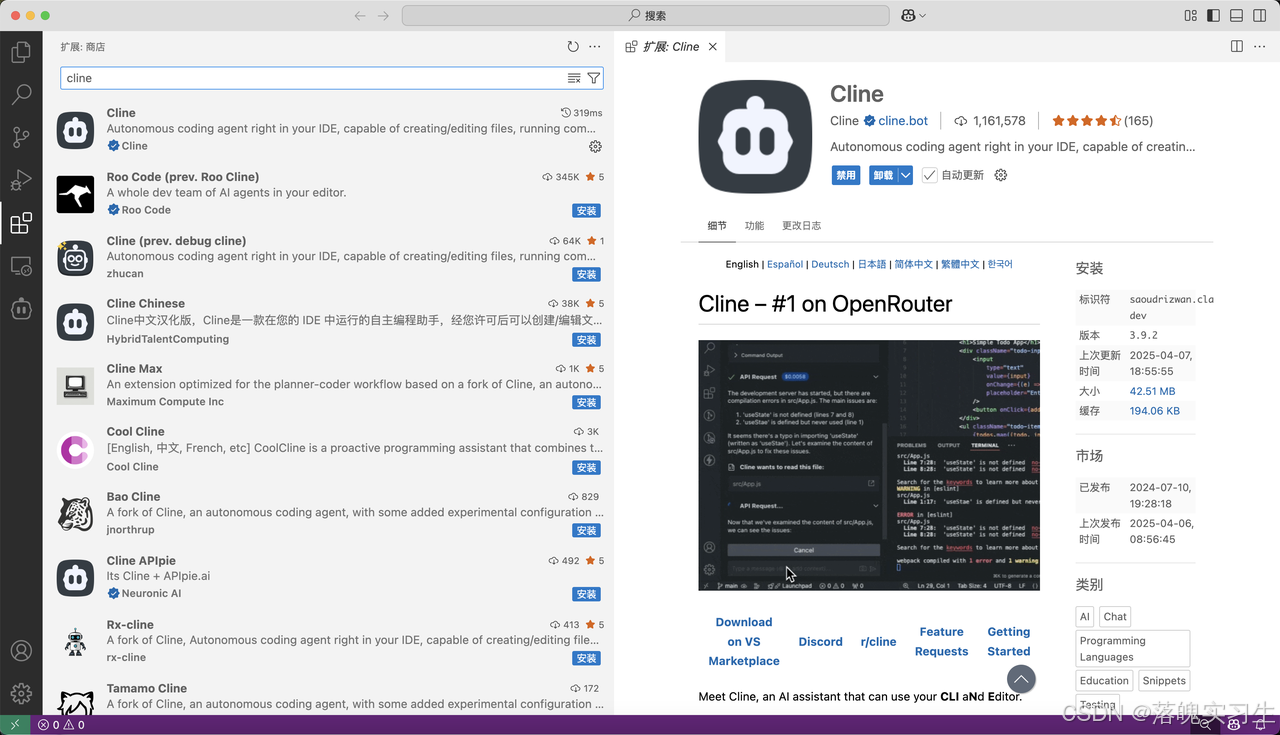Select the AI category tag
Screen dimensions: 1280x735
(x=1085, y=617)
